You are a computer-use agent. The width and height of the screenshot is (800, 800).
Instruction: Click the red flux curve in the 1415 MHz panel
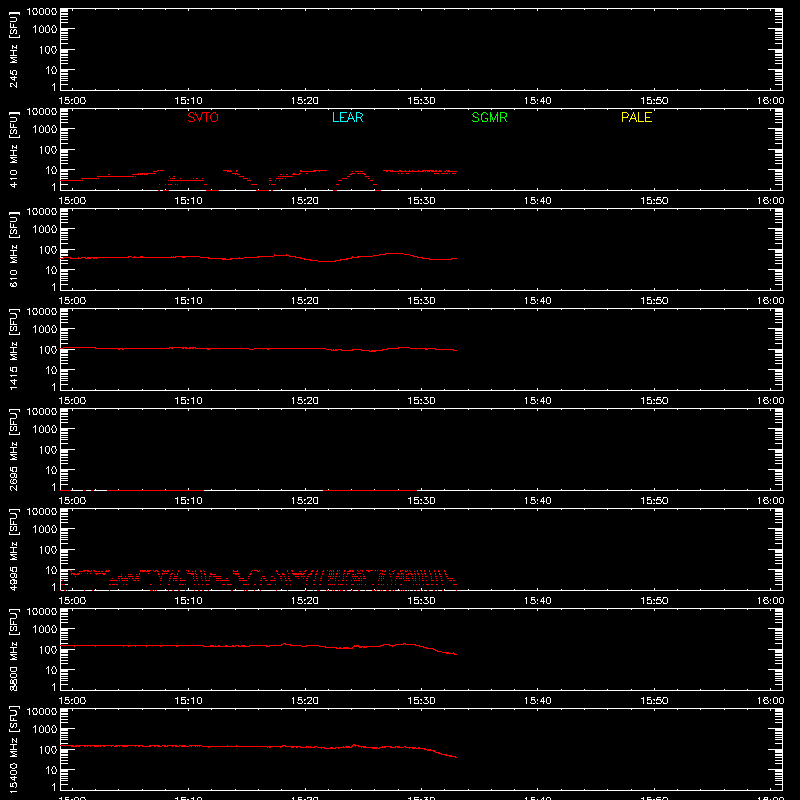[x=258, y=349]
